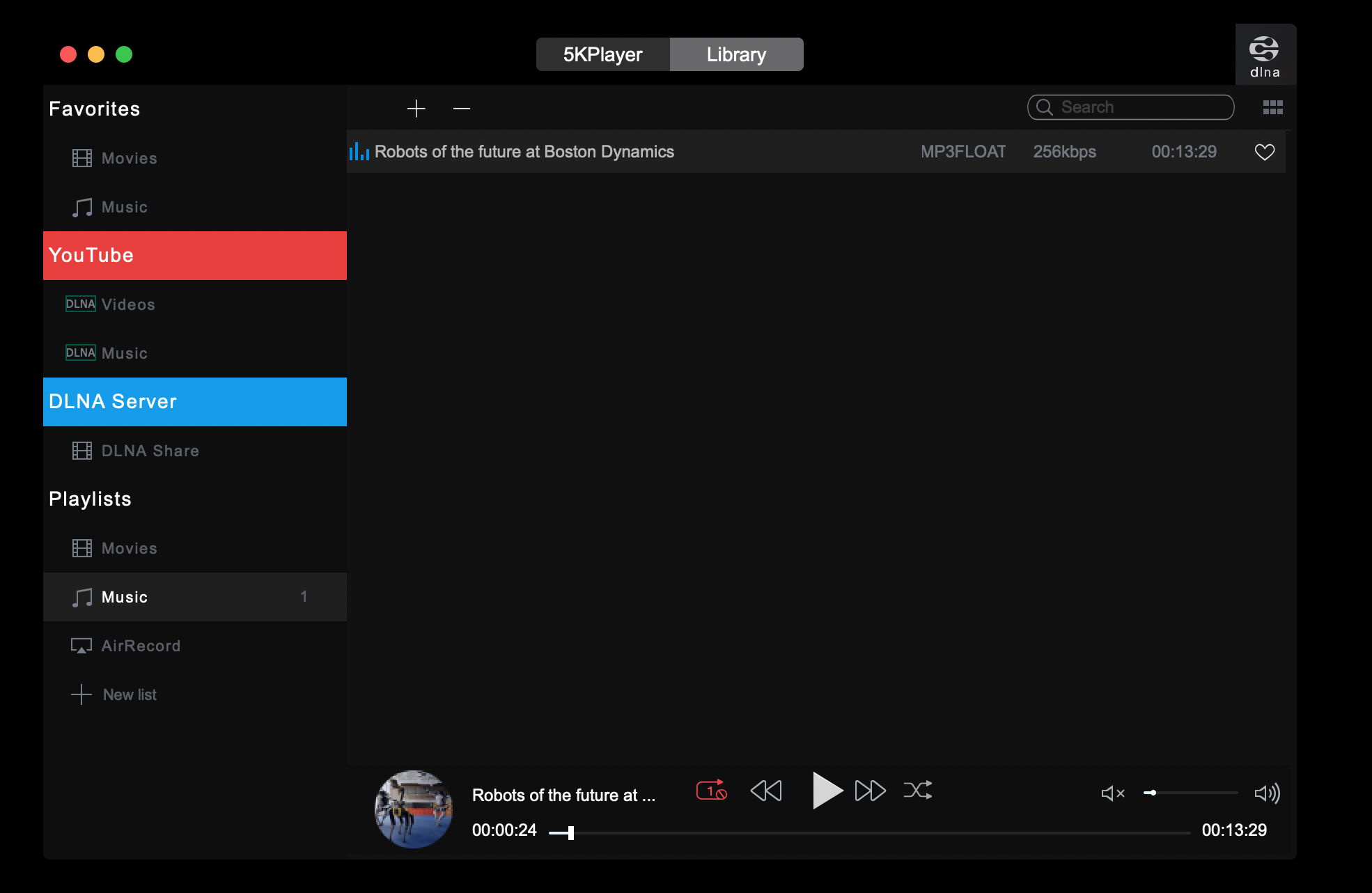Drag the playback progress slider
1372x893 pixels.
coord(567,830)
